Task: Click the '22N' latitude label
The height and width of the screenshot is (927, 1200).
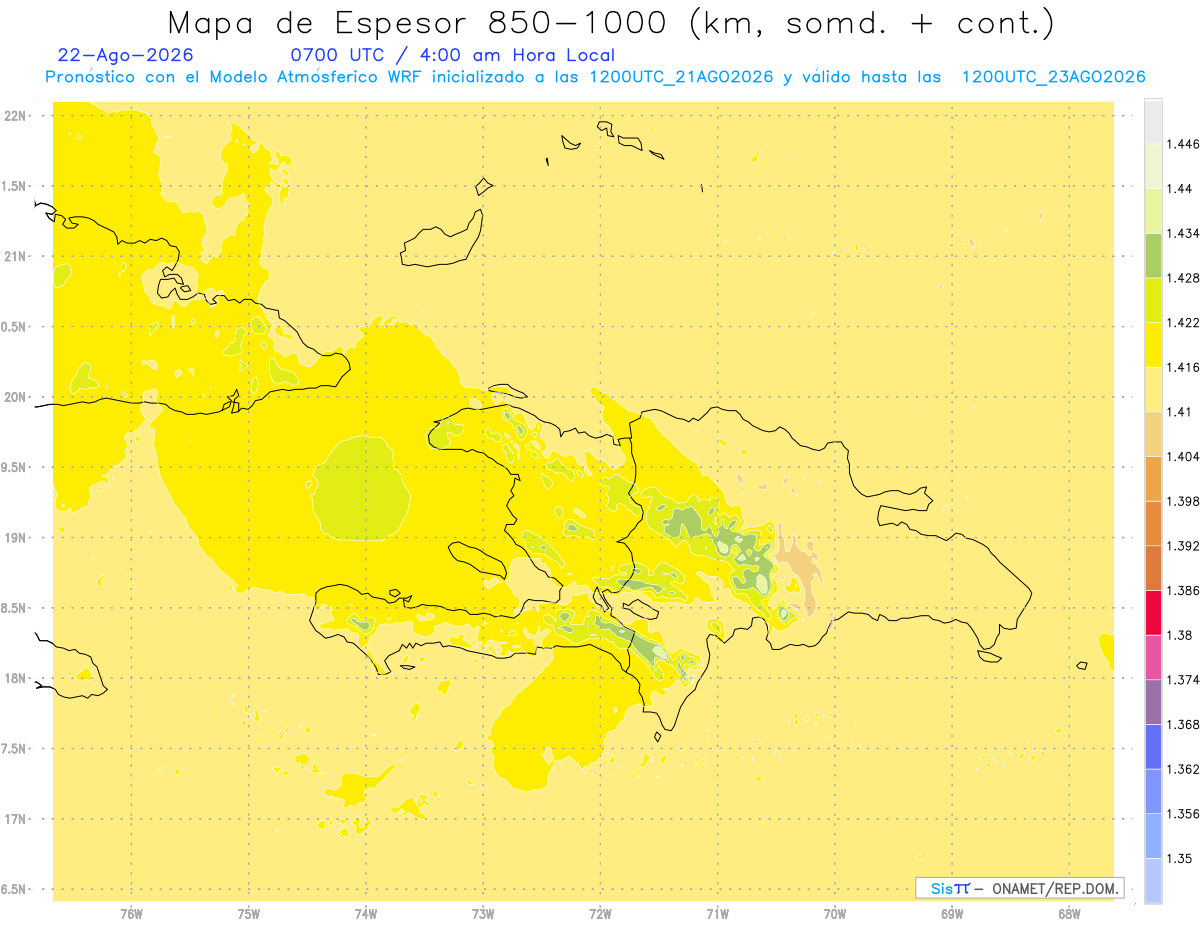Action: tap(14, 116)
